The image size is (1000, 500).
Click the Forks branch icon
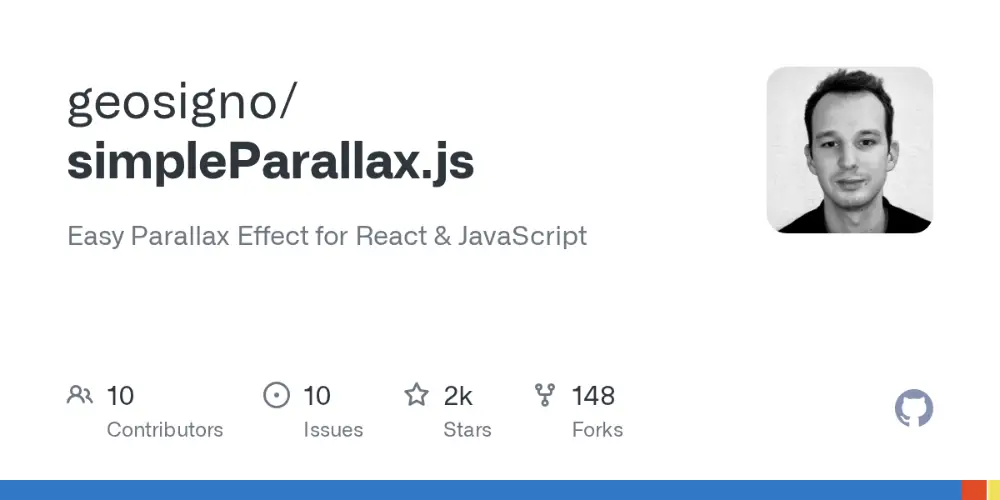[545, 395]
